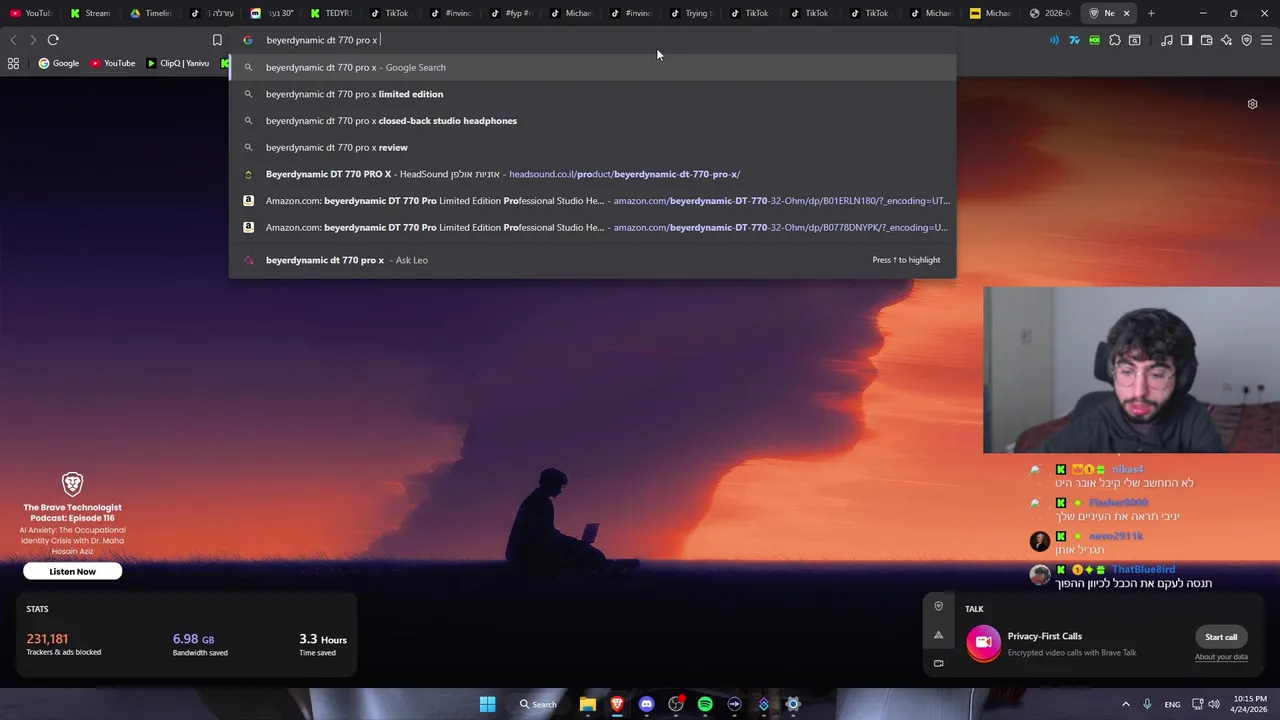
Task: Open Spotify from taskbar
Action: tap(705, 704)
